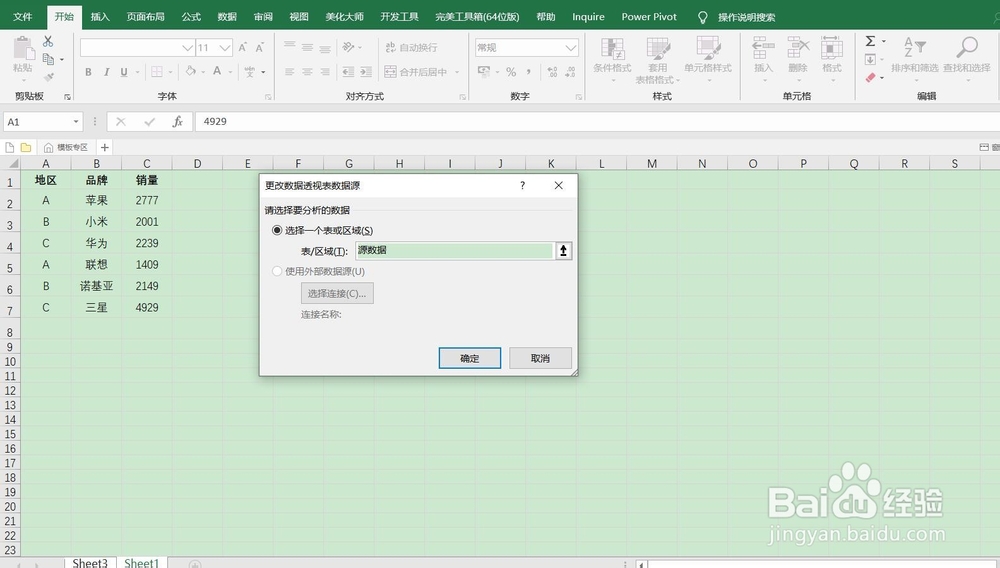Switch to the Sheet3 worksheet tab
1000x568 pixels.
(x=90, y=562)
